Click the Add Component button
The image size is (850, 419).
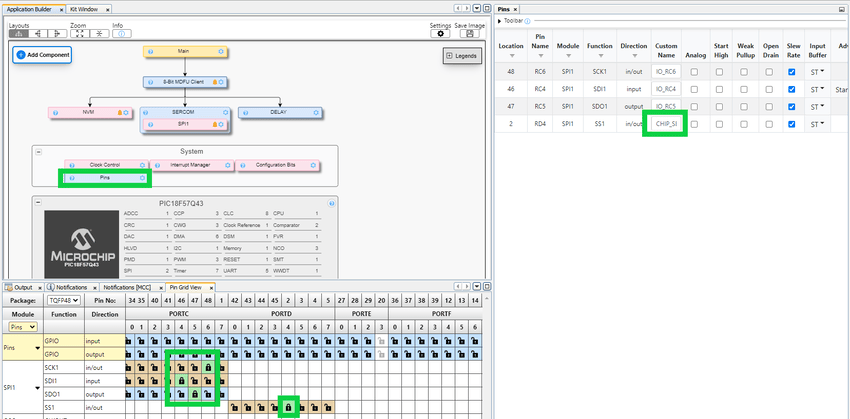coord(42,55)
